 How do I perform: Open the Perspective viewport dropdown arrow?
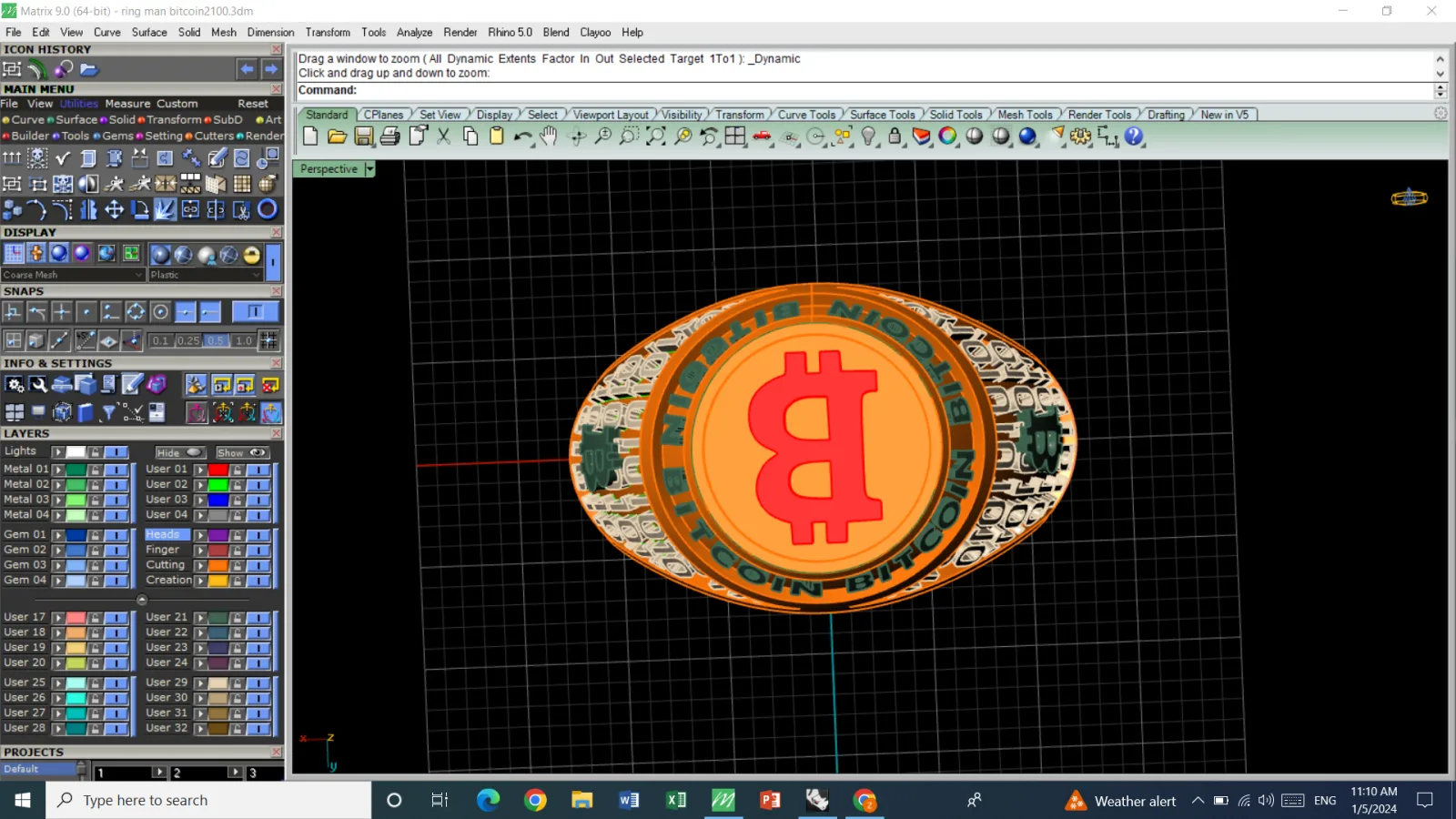(x=369, y=169)
